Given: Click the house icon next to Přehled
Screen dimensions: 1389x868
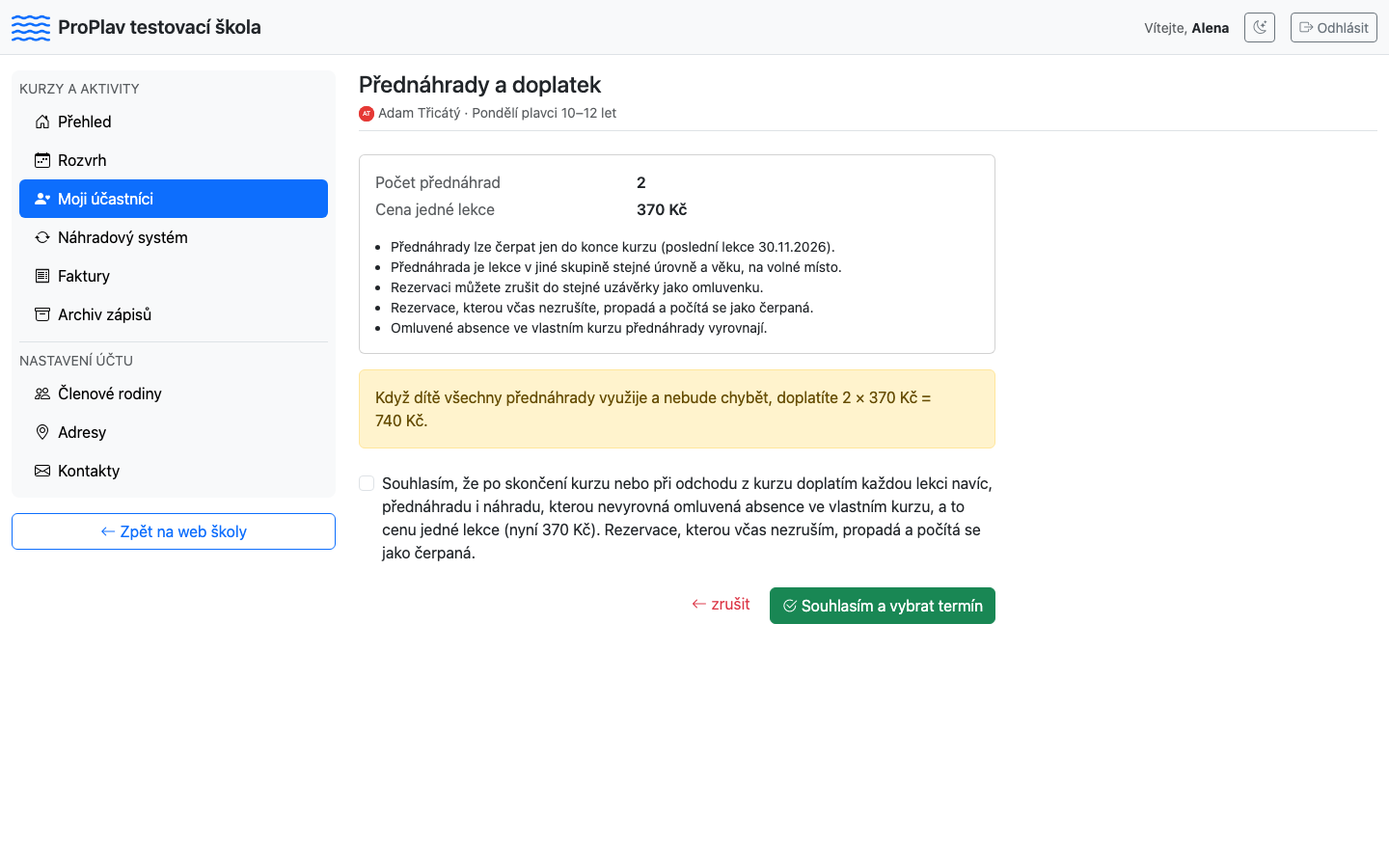Looking at the screenshot, I should (x=42, y=122).
